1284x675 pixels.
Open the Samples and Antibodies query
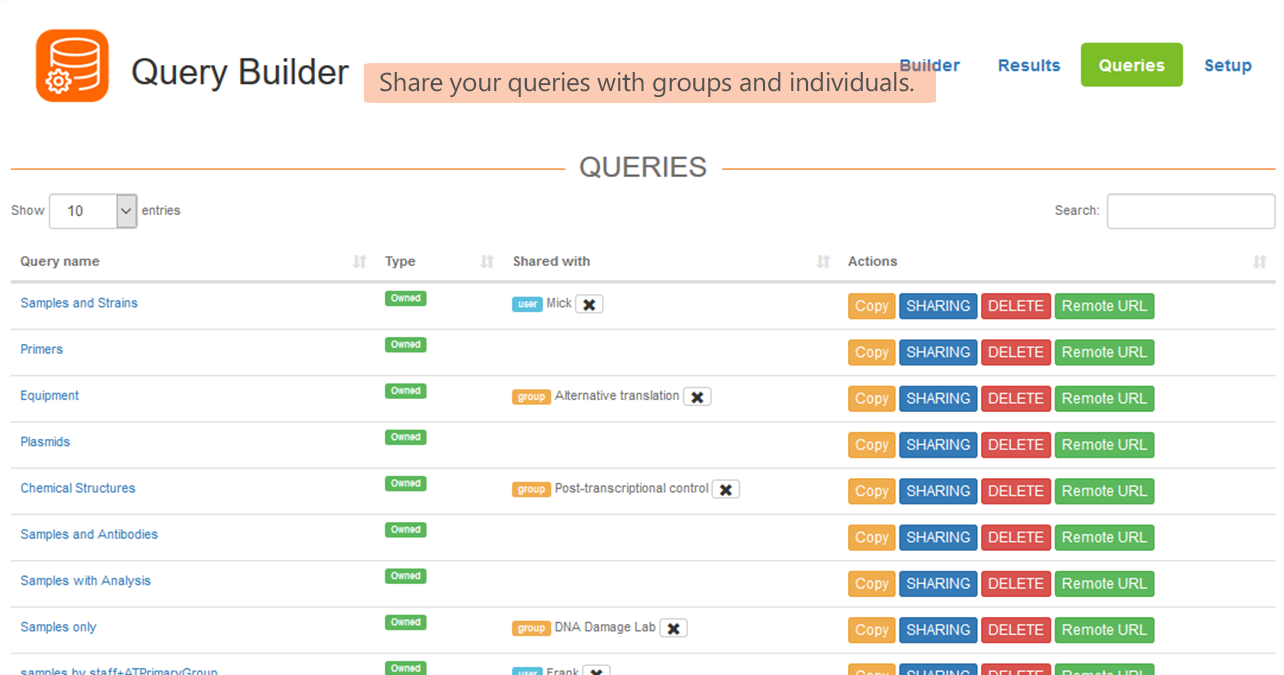89,534
